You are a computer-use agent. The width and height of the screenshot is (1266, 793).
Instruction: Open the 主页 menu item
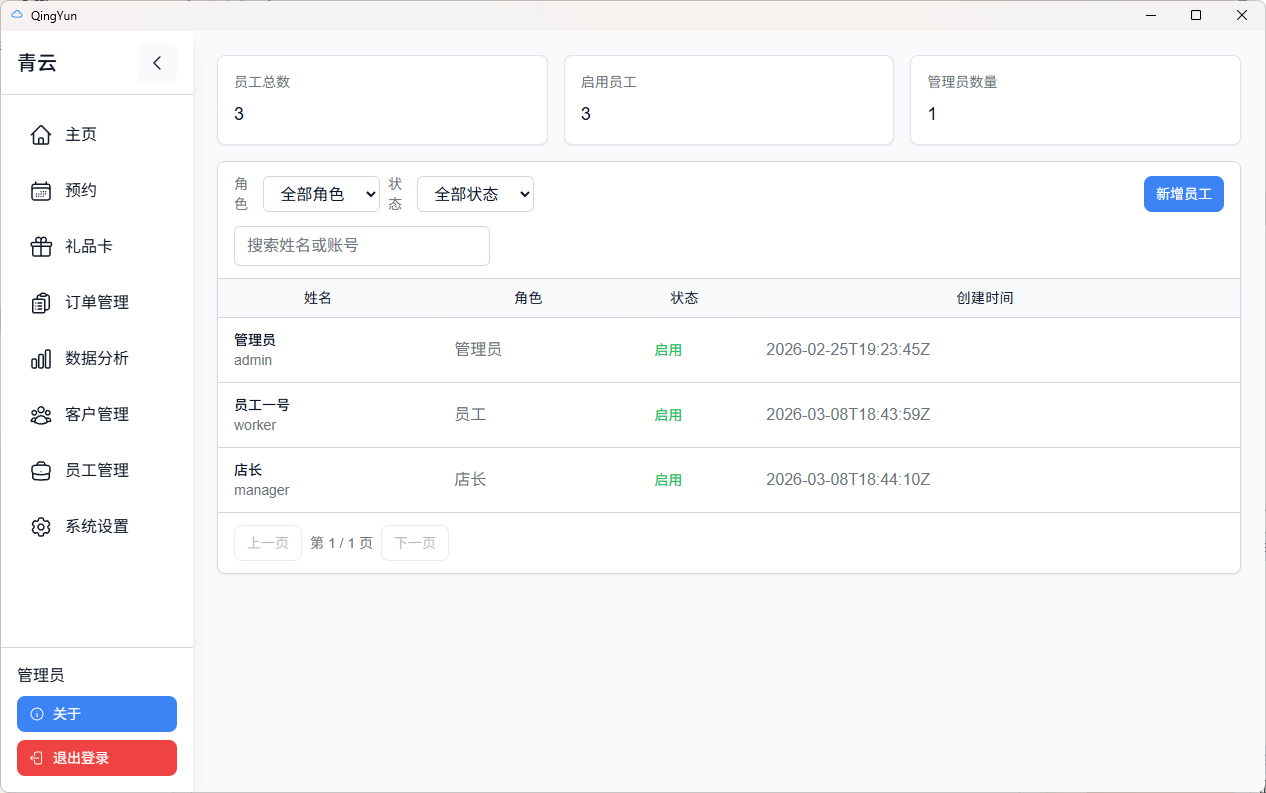[x=97, y=135]
